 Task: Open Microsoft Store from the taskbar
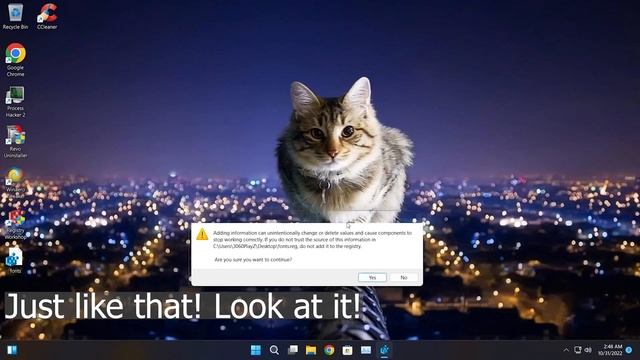click(x=347, y=350)
